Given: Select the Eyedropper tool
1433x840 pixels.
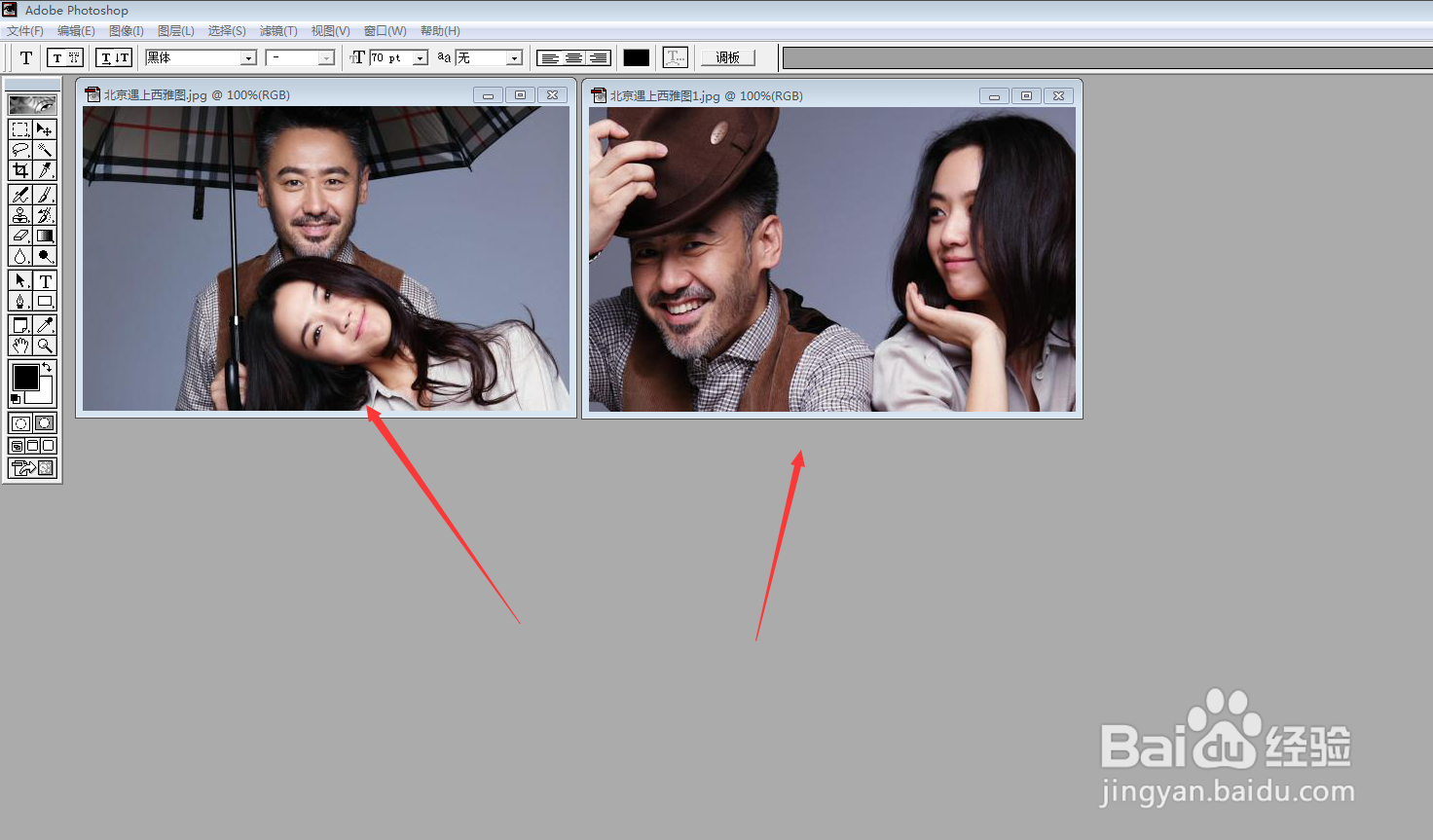Looking at the screenshot, I should pyautogui.click(x=45, y=325).
